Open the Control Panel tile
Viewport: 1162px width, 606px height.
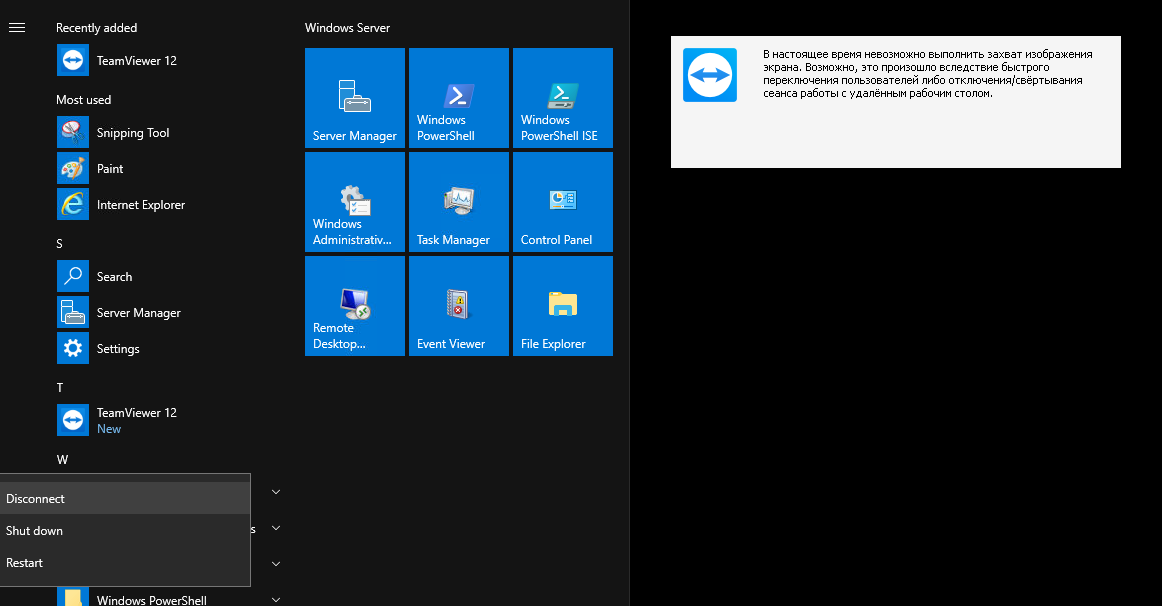click(x=562, y=202)
